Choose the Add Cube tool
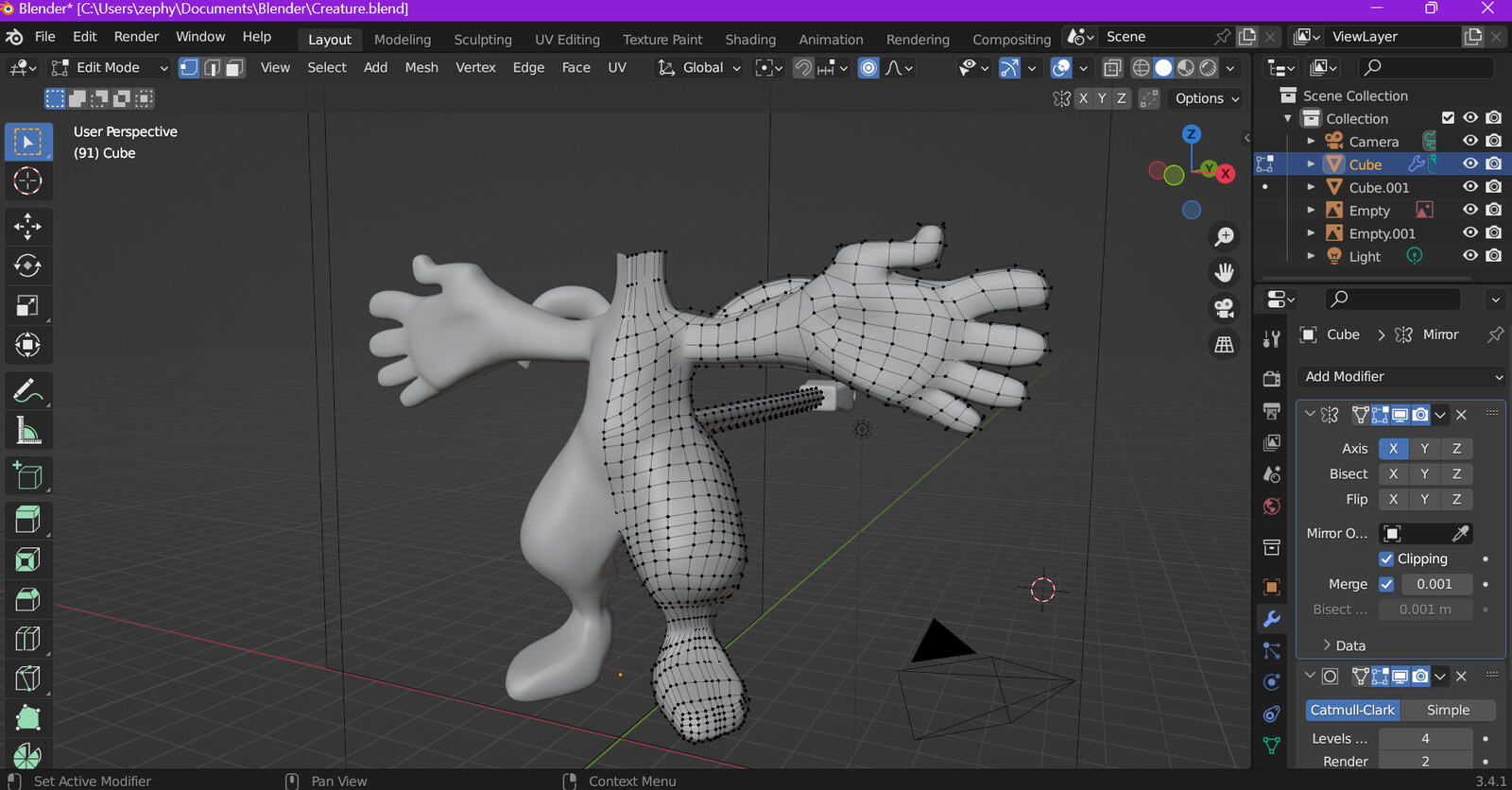Viewport: 1512px width, 790px height. click(x=28, y=475)
